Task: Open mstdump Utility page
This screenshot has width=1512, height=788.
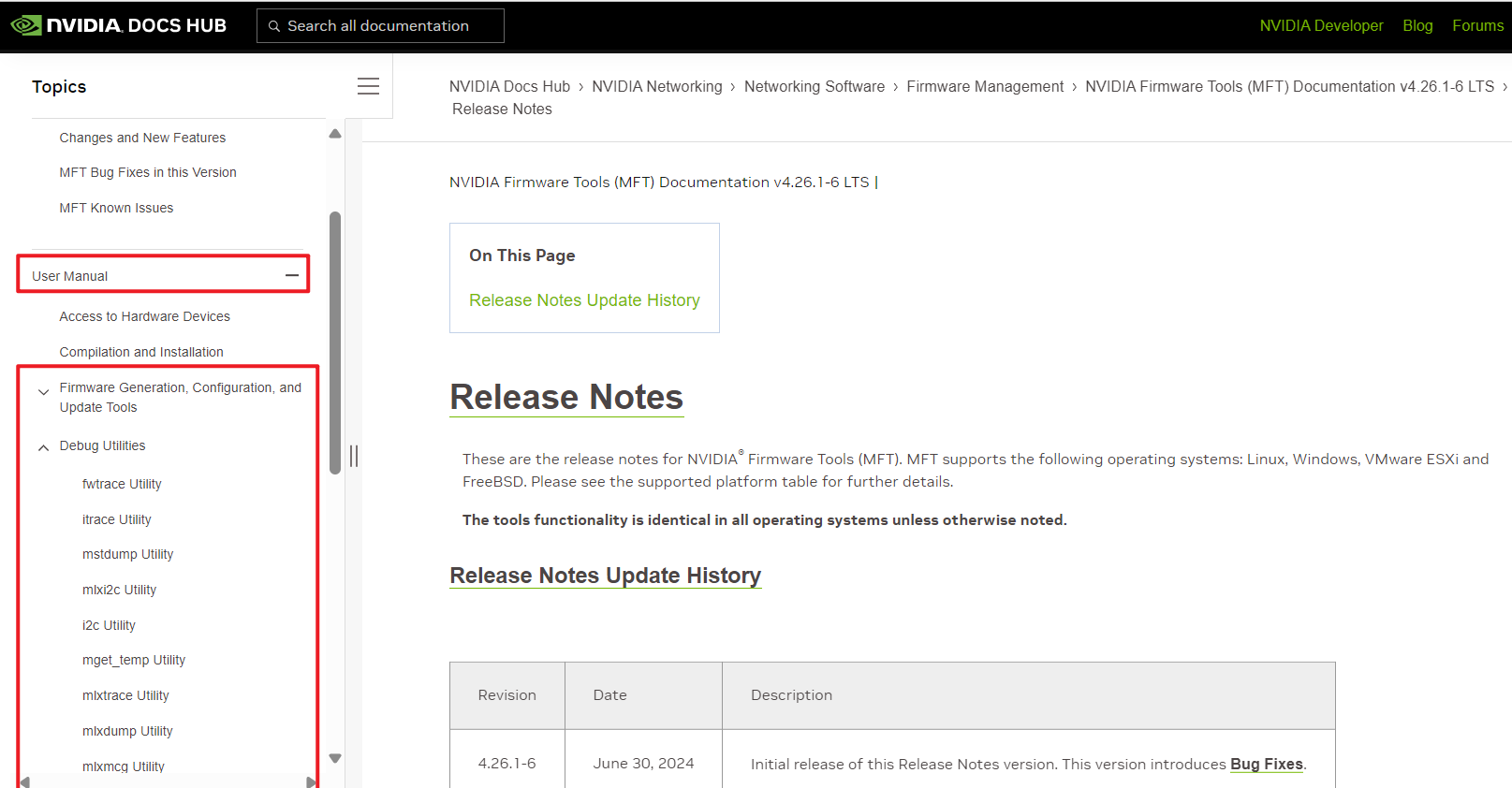Action: 127,554
